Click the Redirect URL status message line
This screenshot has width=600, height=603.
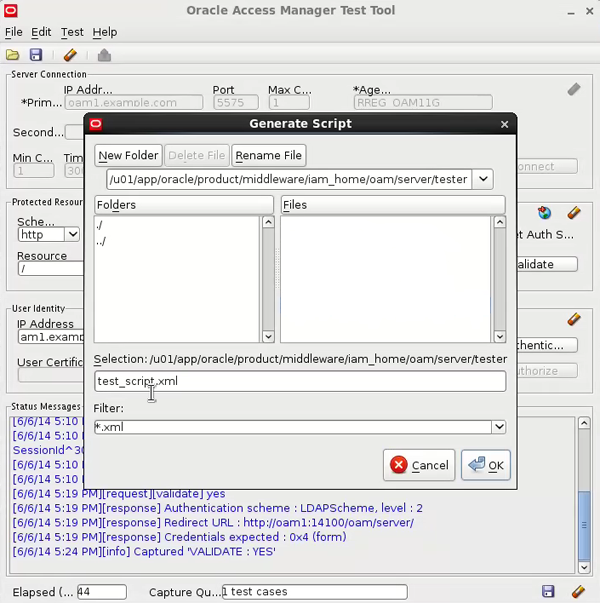(x=213, y=523)
